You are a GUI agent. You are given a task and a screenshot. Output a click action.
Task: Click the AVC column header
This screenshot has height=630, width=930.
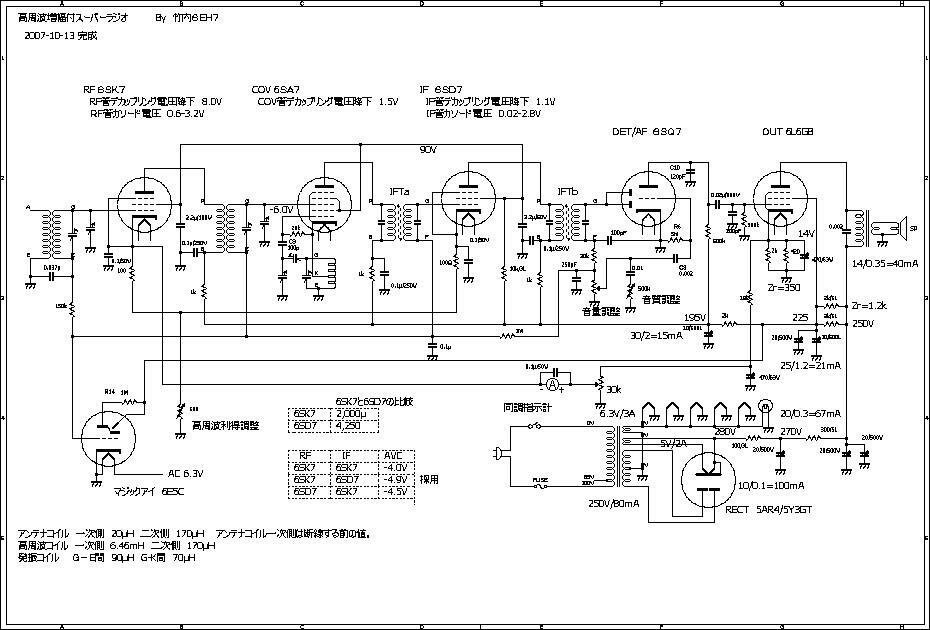click(394, 456)
